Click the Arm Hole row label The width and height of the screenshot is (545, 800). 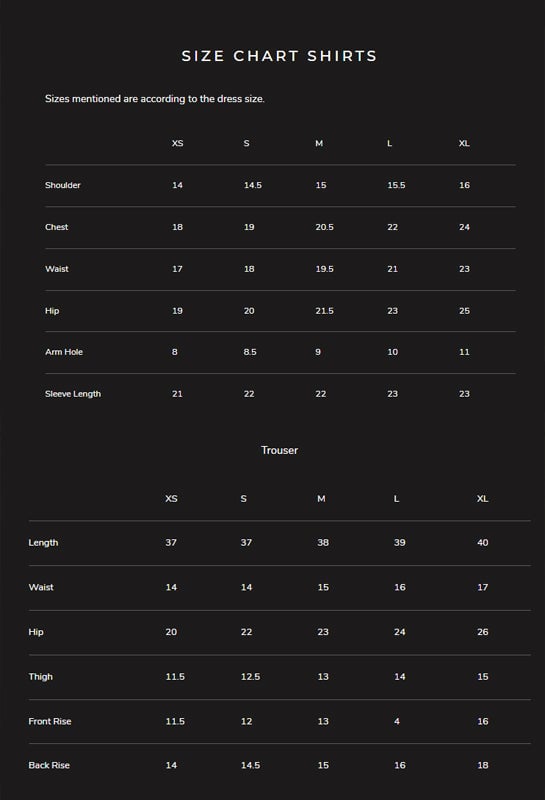coord(64,352)
